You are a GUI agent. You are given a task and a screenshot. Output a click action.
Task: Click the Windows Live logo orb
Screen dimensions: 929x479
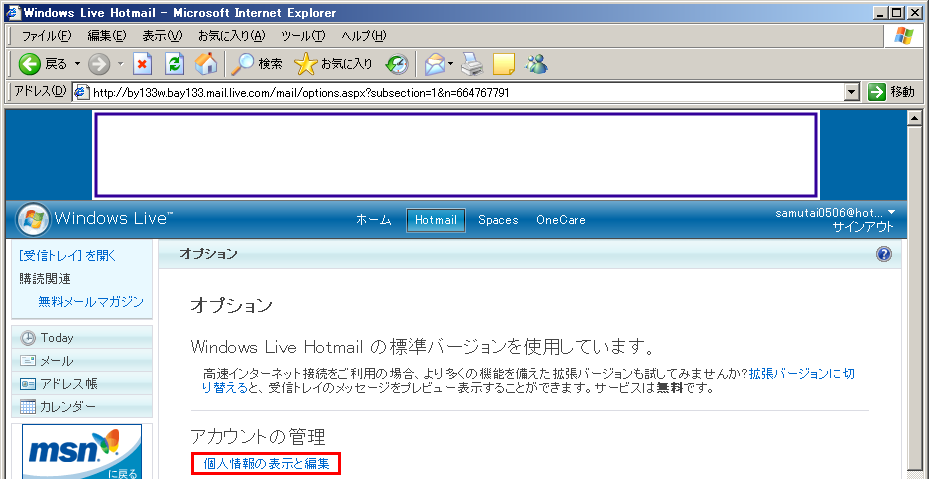coord(33,219)
